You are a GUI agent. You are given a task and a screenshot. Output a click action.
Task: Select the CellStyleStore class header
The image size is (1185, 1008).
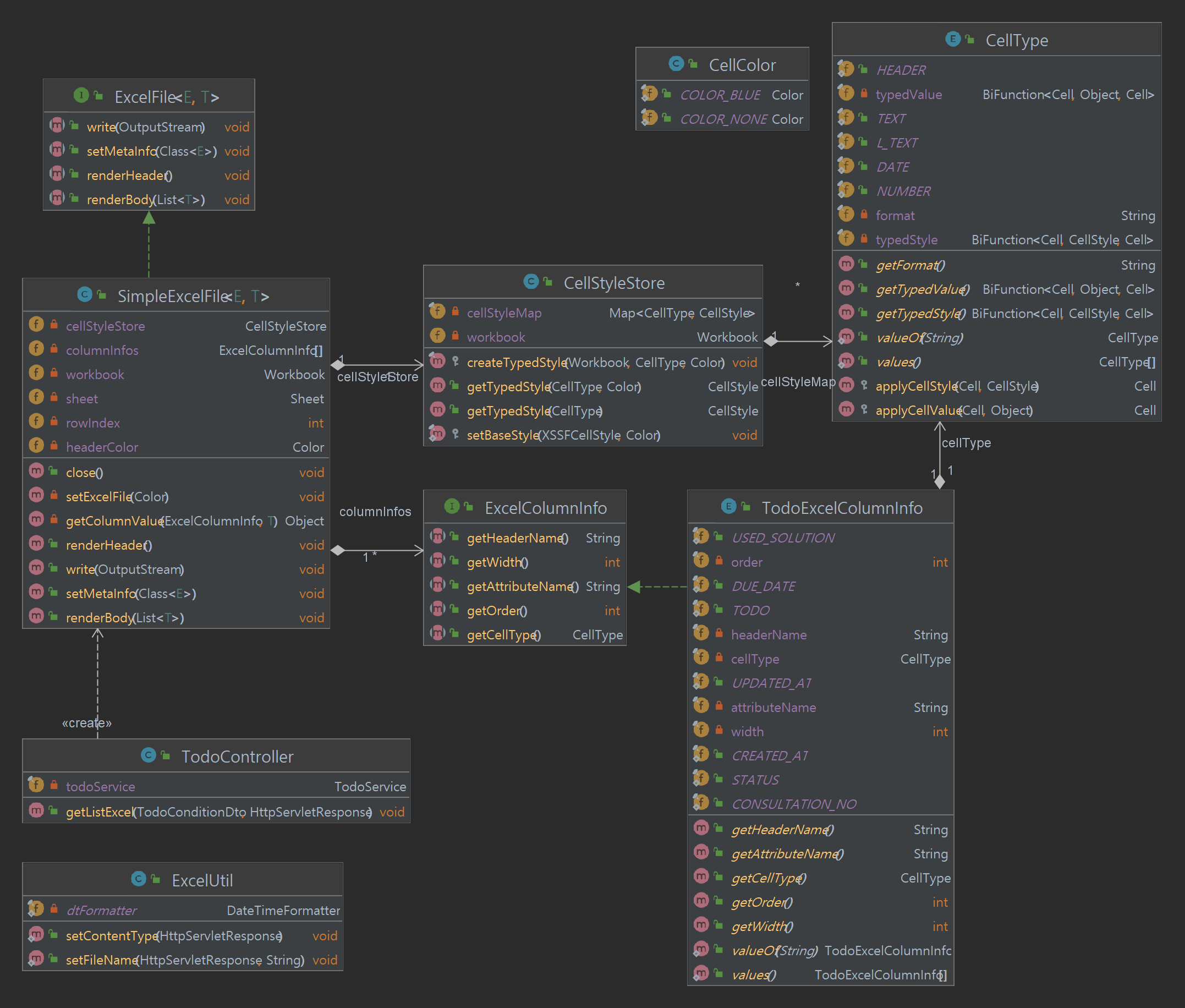click(x=613, y=282)
